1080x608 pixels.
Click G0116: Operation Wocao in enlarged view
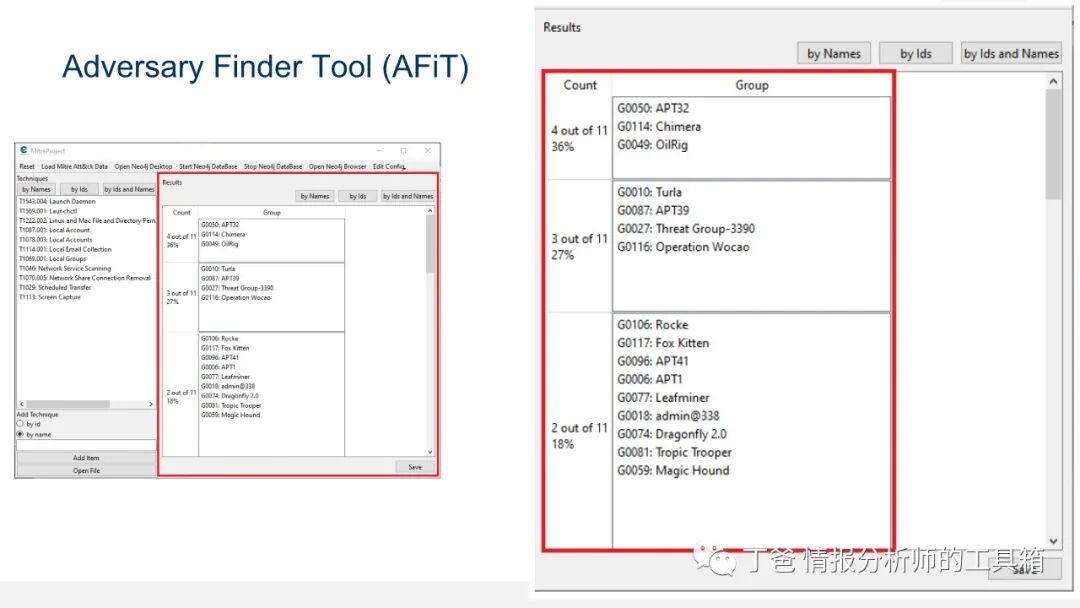click(683, 247)
